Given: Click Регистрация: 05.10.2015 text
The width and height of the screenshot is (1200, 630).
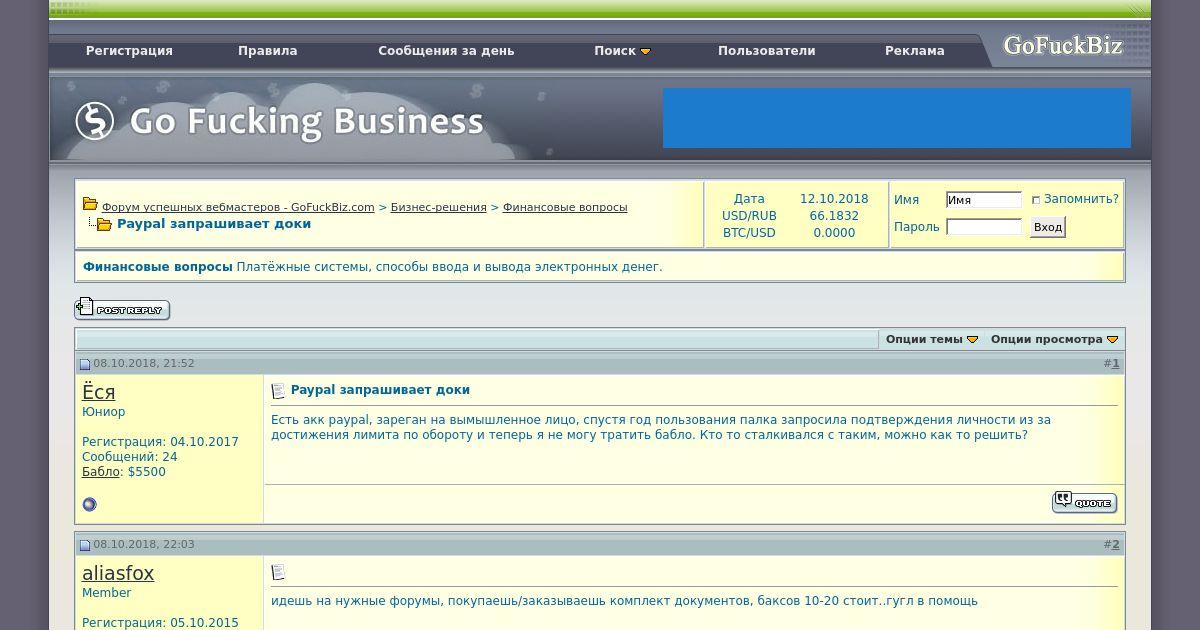Looking at the screenshot, I should 160,623.
